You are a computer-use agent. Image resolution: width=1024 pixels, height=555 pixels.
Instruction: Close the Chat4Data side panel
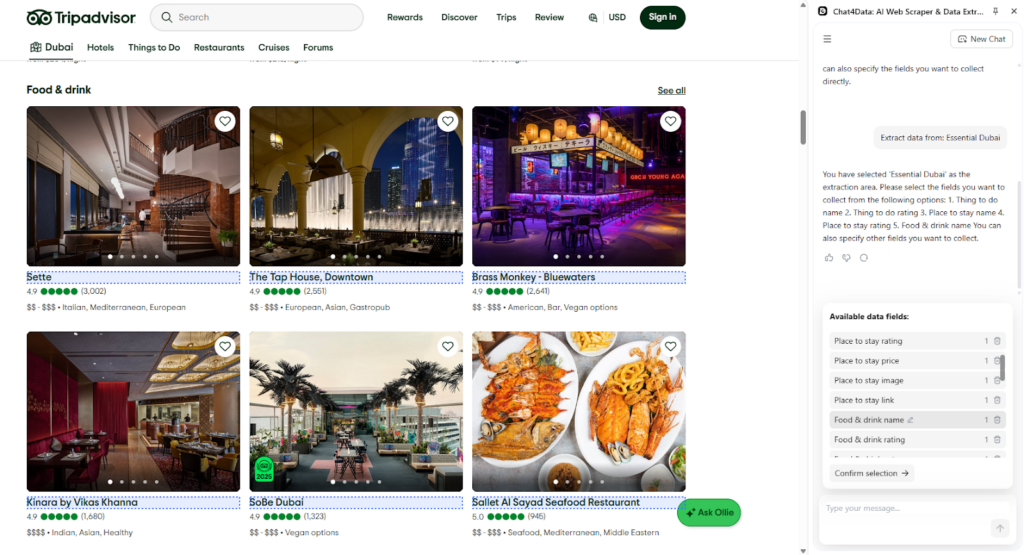click(1014, 11)
